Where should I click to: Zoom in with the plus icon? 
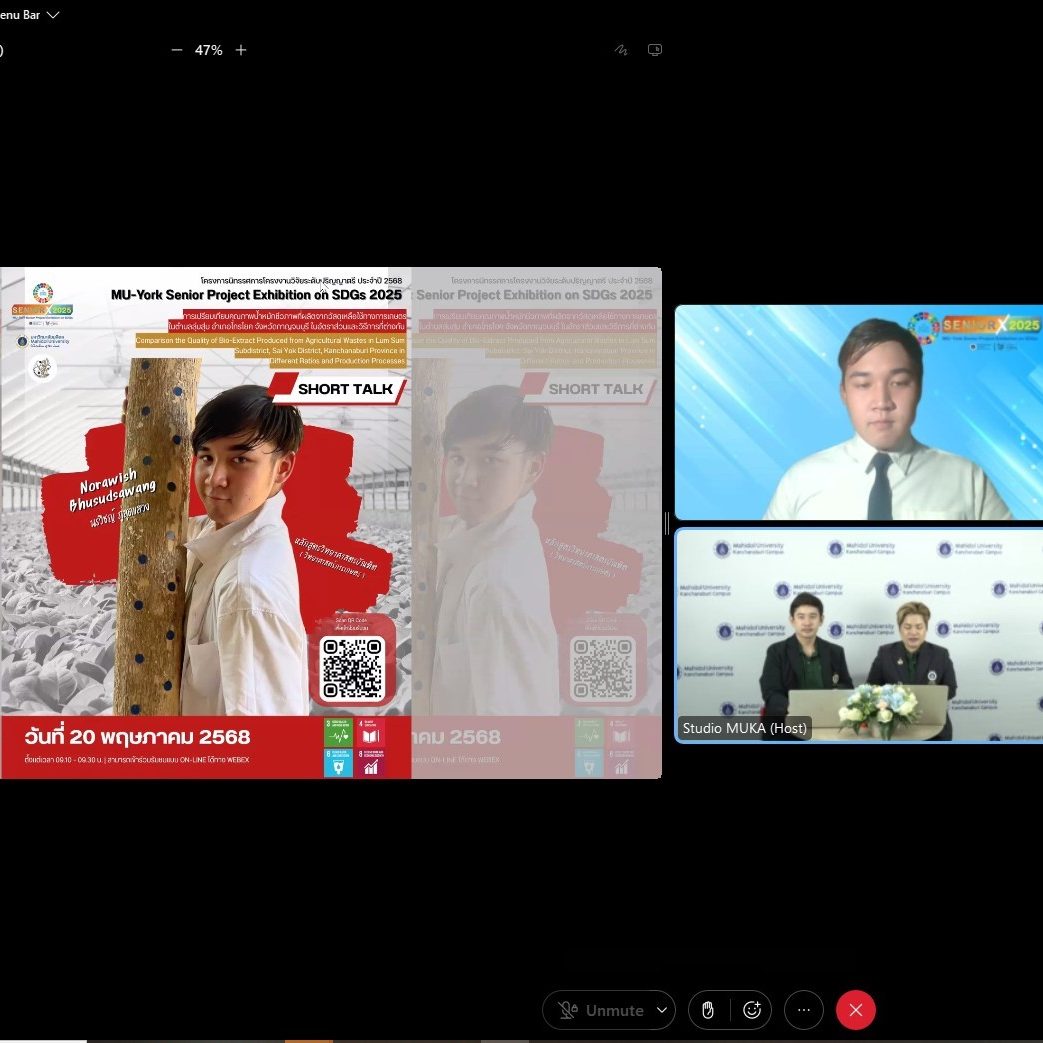pos(241,50)
